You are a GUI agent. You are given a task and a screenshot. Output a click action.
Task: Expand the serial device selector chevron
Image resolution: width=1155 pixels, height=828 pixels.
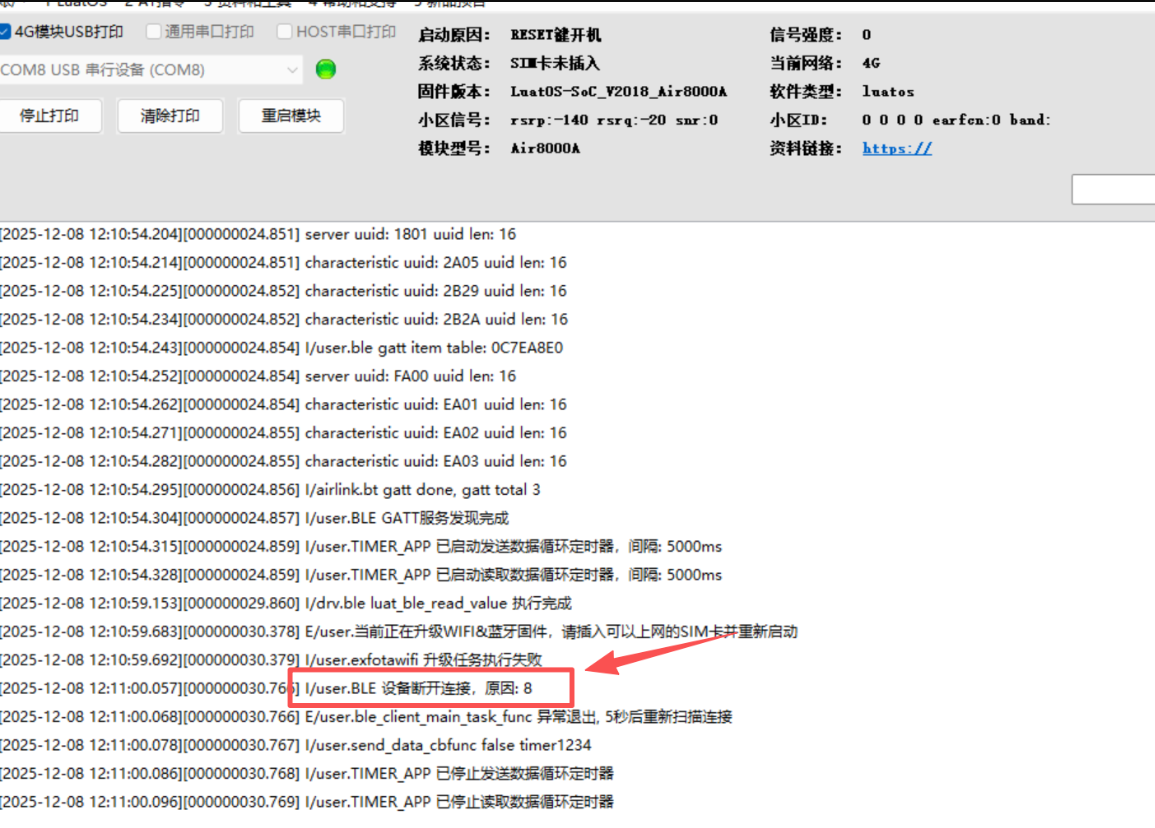(x=291, y=70)
